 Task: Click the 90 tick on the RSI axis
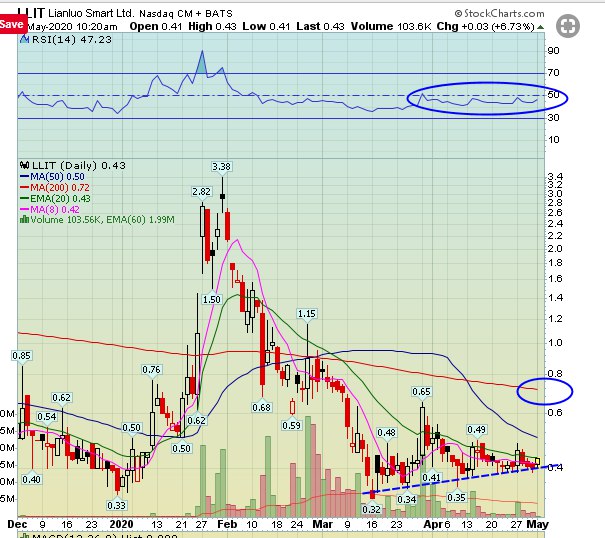coord(553,51)
